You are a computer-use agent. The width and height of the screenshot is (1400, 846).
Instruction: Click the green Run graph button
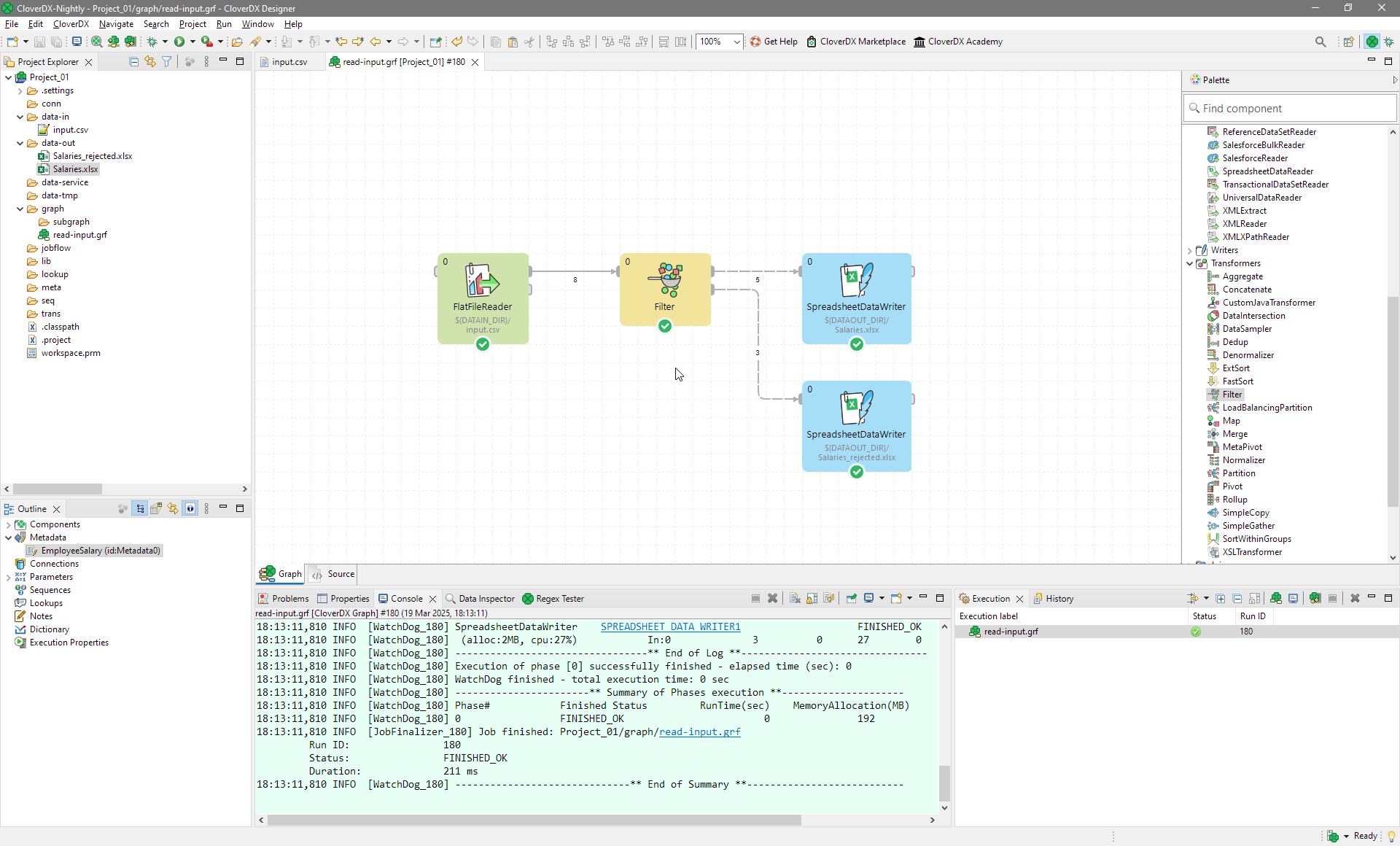(179, 42)
